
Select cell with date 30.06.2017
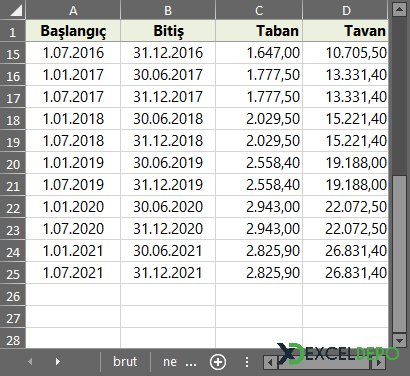click(x=168, y=75)
